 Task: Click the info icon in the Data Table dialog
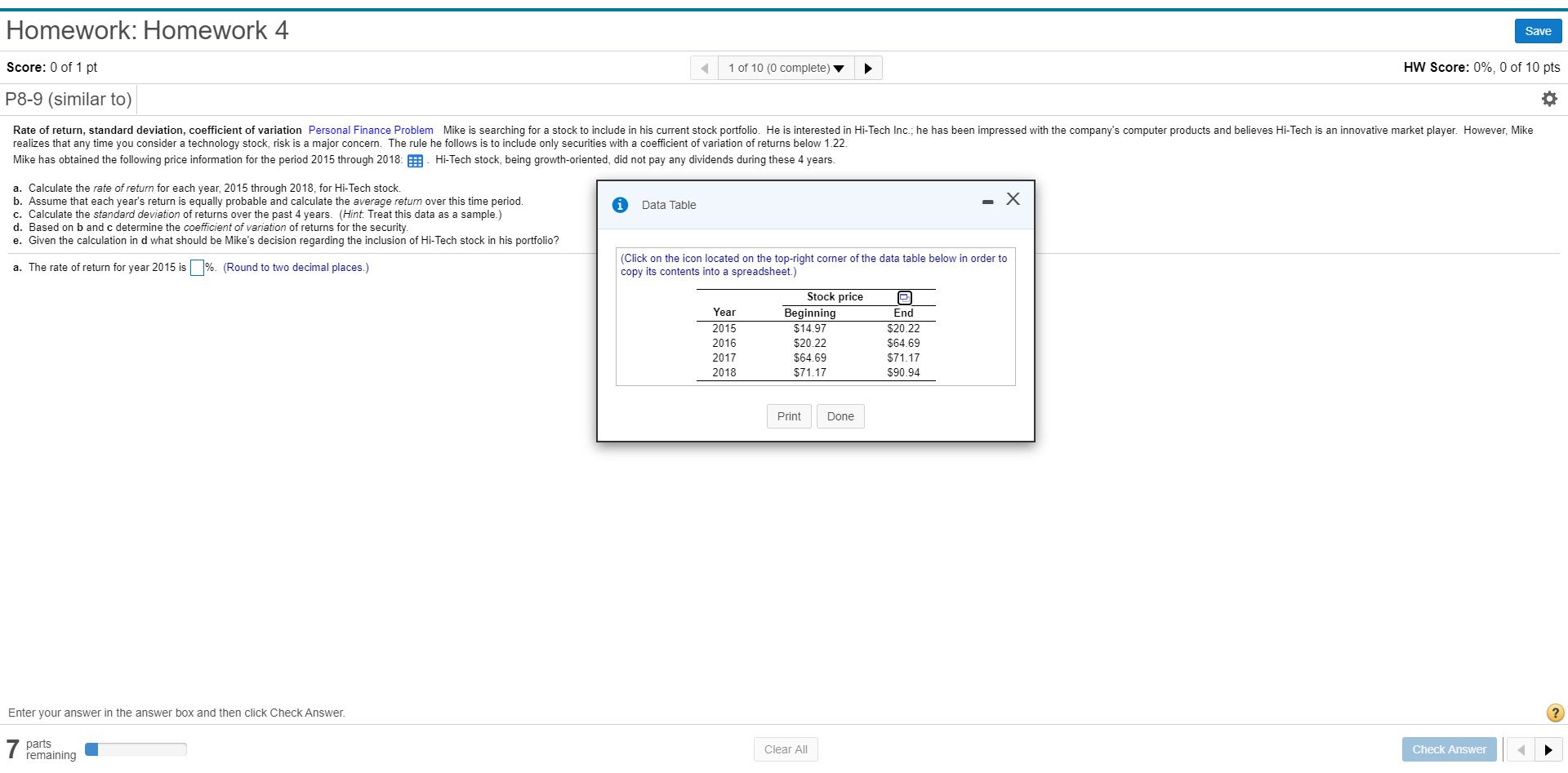click(620, 205)
